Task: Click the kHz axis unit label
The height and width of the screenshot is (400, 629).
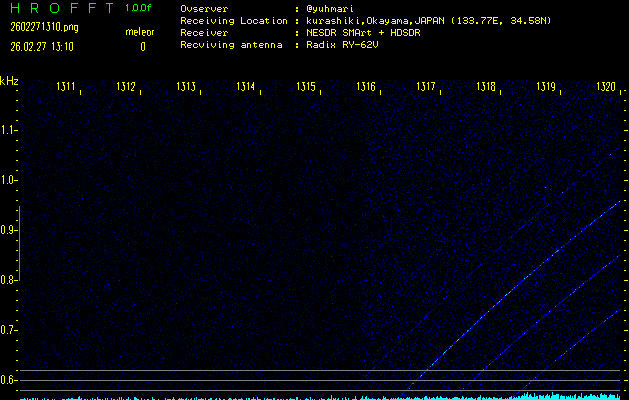Action: click(x=9, y=81)
